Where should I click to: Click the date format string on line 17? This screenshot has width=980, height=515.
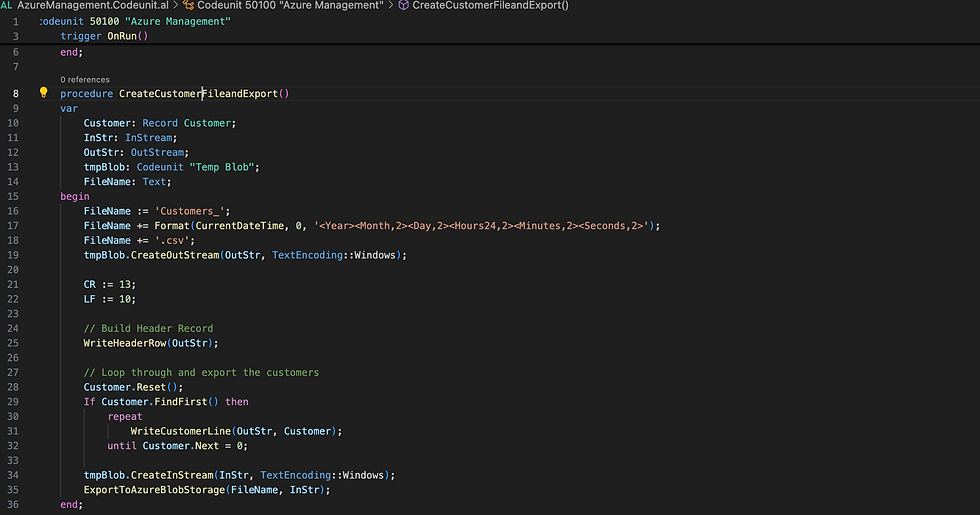481,226
